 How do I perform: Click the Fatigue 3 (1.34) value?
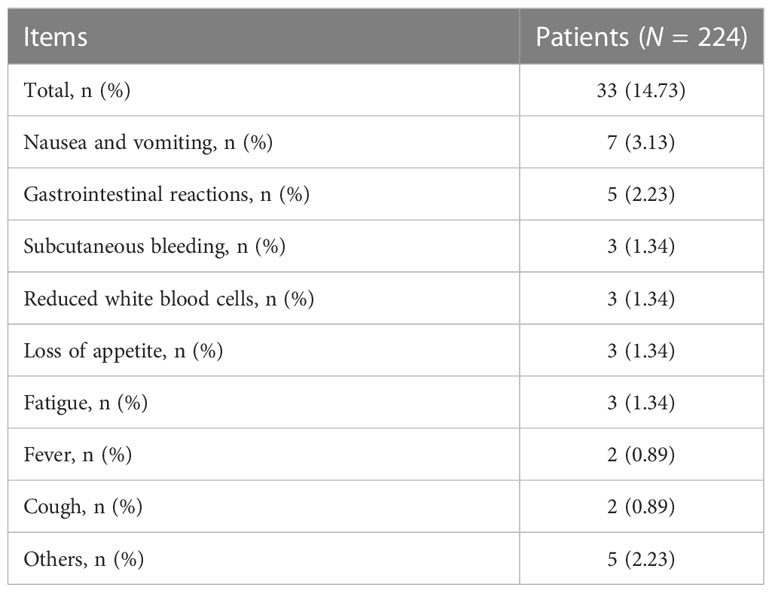coord(641,403)
